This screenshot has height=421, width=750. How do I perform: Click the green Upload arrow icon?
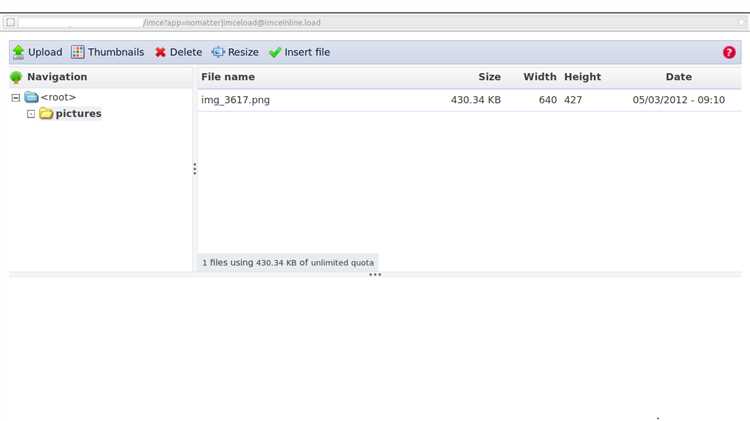point(18,52)
